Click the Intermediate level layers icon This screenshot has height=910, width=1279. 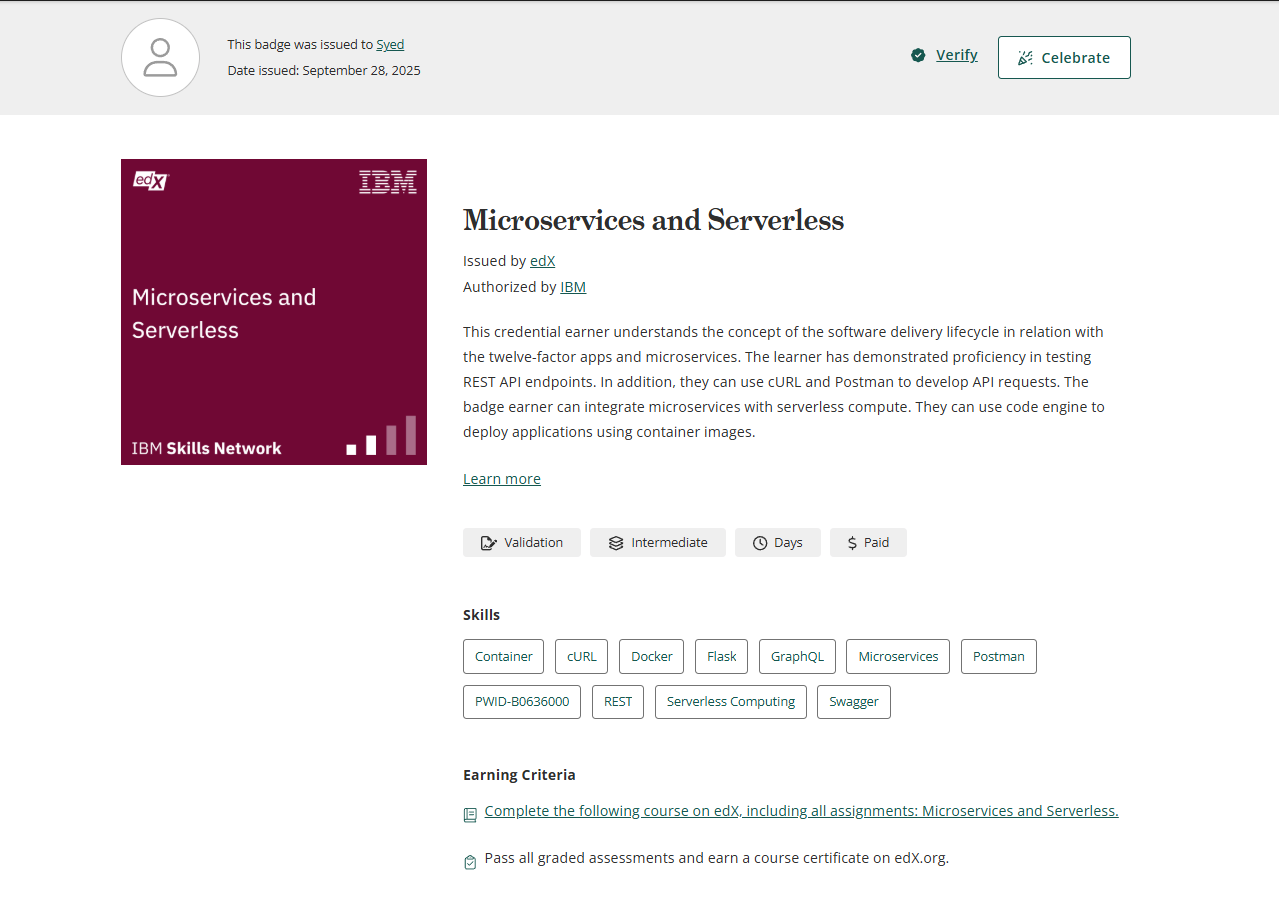click(616, 543)
